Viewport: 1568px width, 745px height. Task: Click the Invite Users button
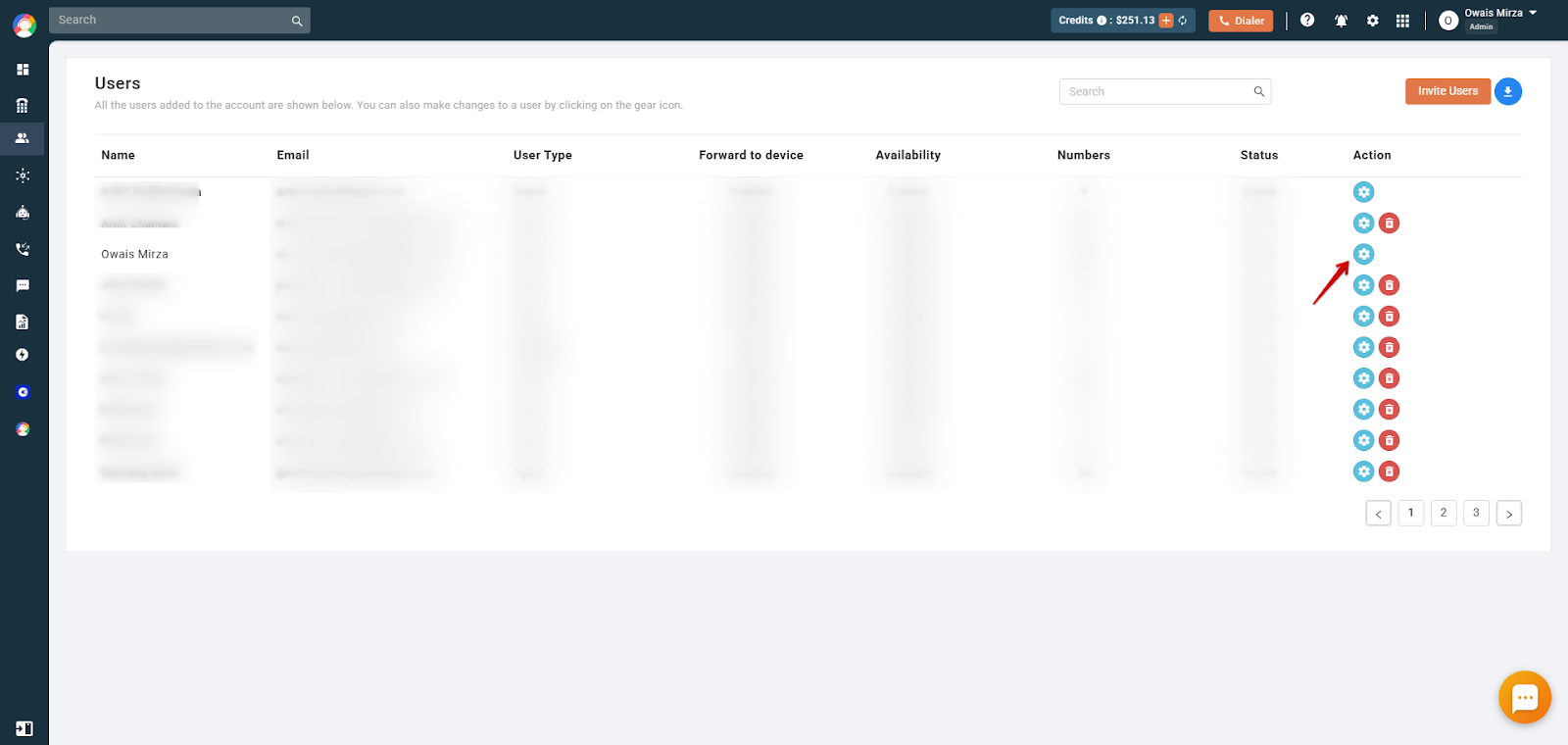[1447, 91]
